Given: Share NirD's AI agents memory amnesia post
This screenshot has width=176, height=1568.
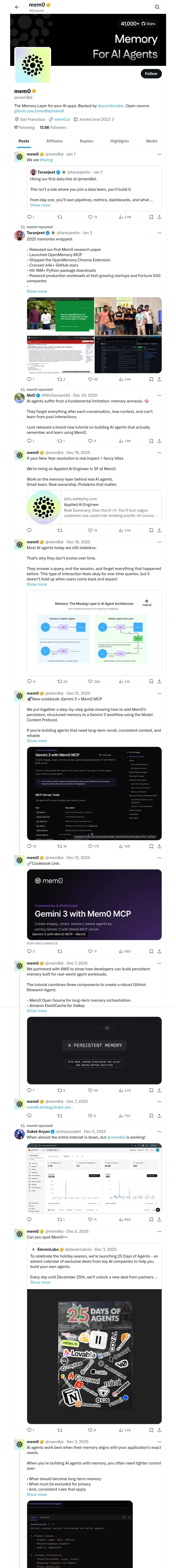Looking at the screenshot, I should pyautogui.click(x=159, y=441).
